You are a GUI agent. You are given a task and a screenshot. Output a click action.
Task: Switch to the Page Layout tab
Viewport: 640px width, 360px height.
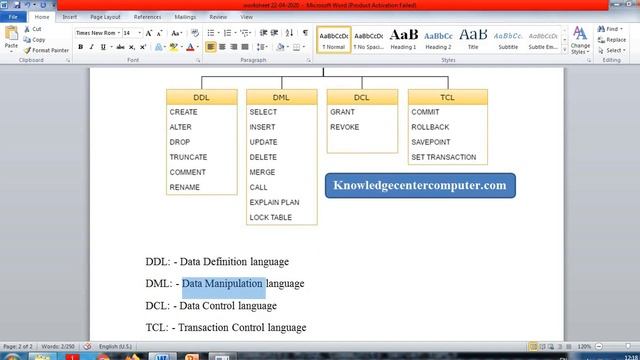pyautogui.click(x=105, y=17)
